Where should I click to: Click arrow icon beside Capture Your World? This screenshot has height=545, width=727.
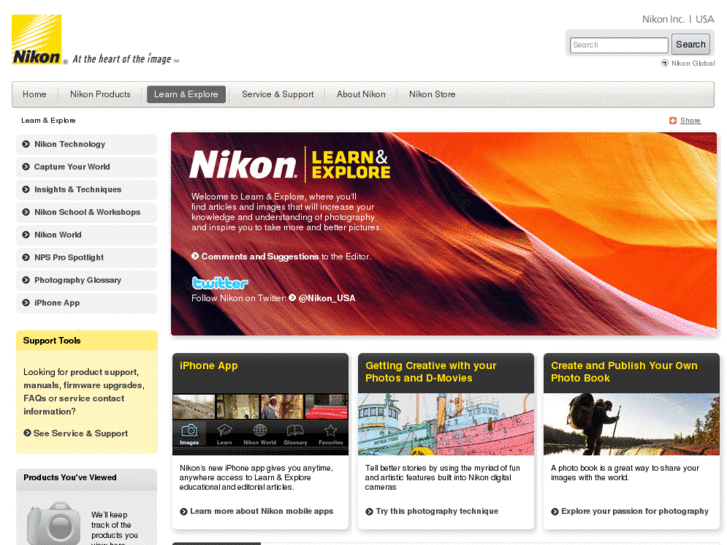point(26,167)
